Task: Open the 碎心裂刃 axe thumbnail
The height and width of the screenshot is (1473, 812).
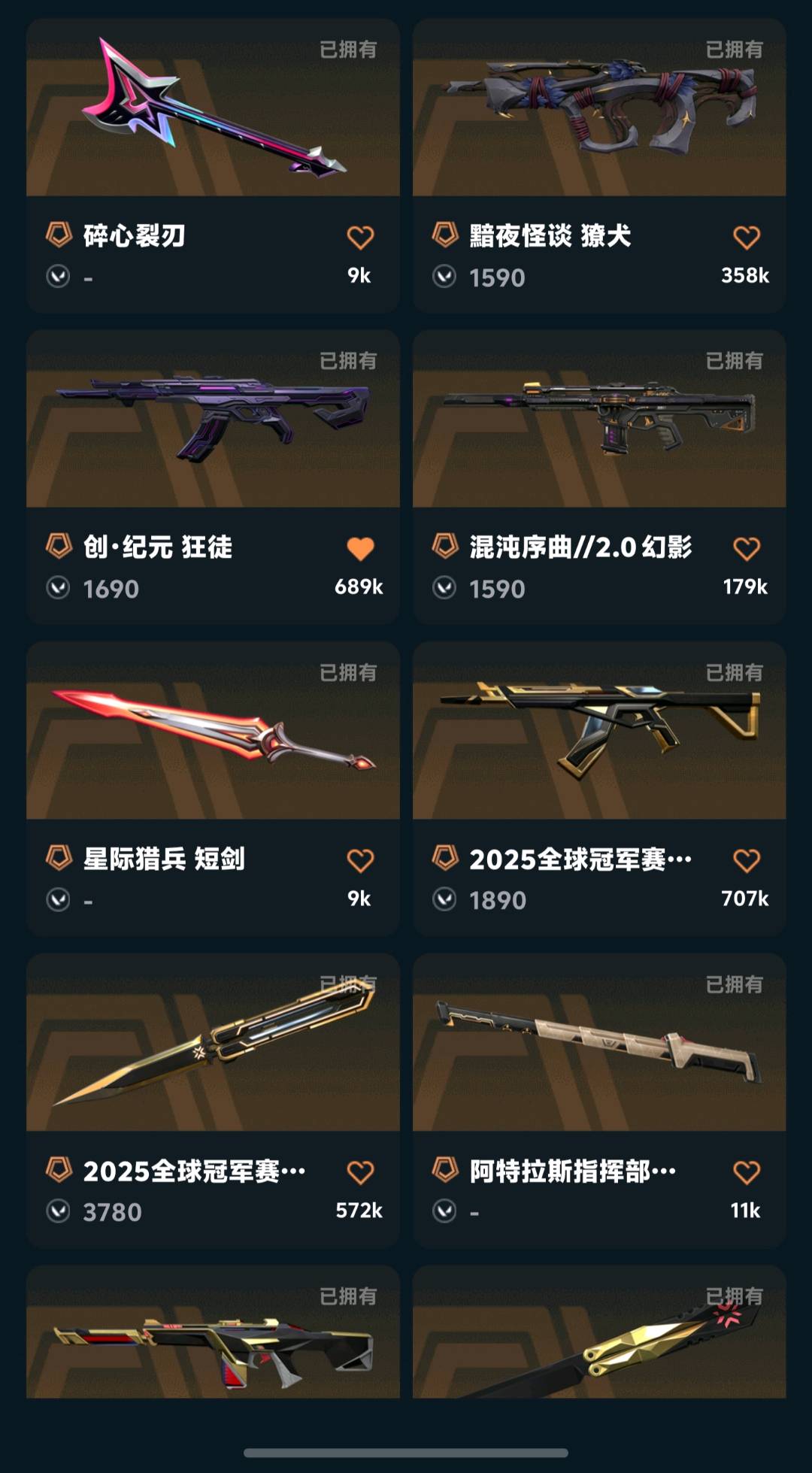Action: 213,108
